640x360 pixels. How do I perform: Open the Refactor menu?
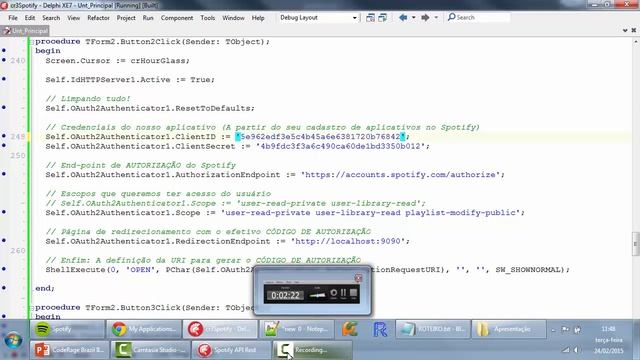click(x=98, y=18)
